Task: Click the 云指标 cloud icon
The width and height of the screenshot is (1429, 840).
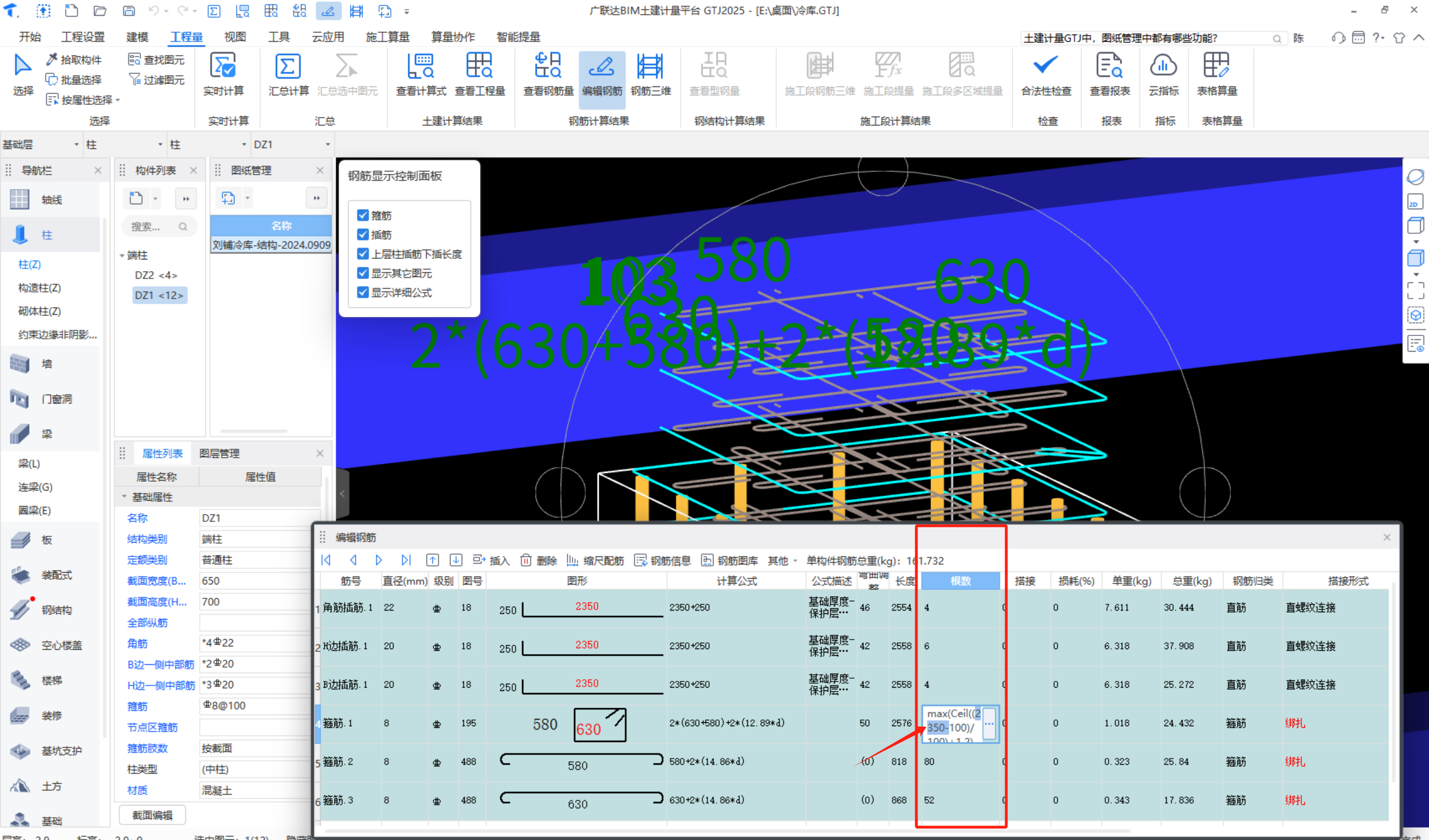Action: tap(1163, 66)
